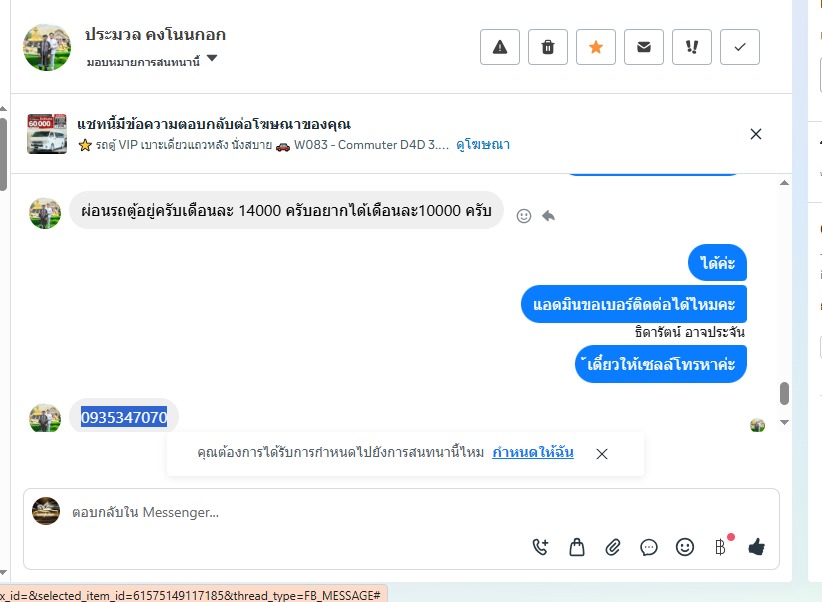Open saved replies speech bubble icon
Viewport: 822px width, 602px height.
pos(648,547)
